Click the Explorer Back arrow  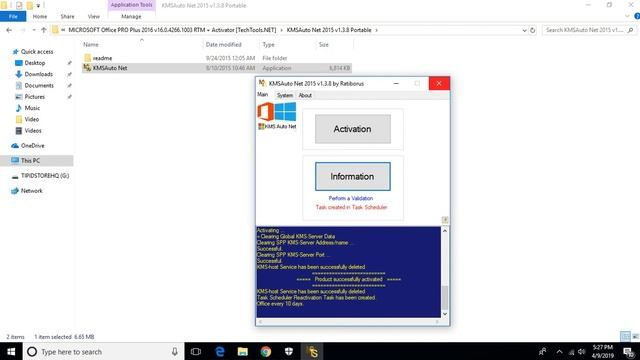coord(9,30)
